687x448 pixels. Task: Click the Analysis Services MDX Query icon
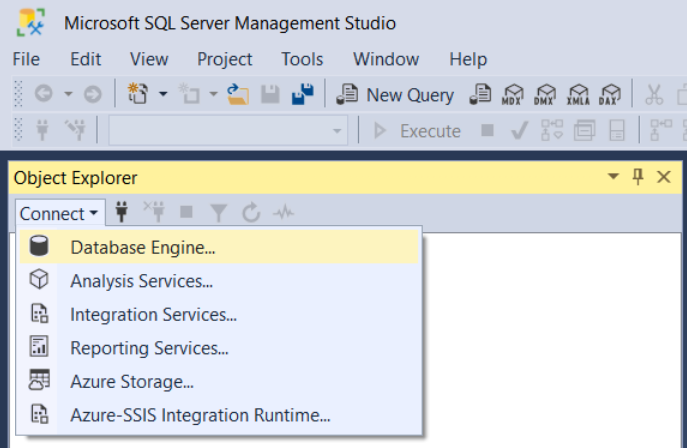(x=514, y=95)
